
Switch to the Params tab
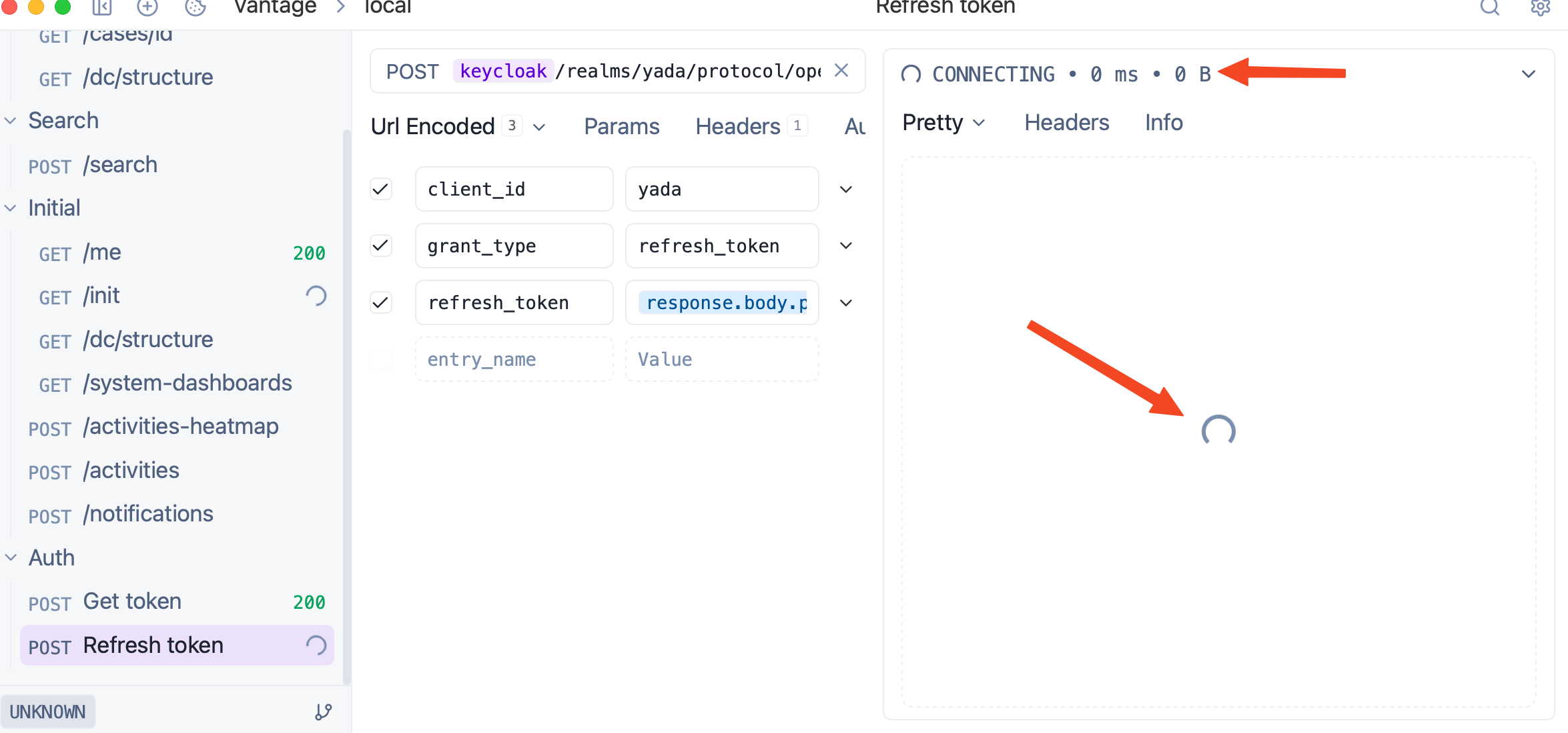(621, 126)
